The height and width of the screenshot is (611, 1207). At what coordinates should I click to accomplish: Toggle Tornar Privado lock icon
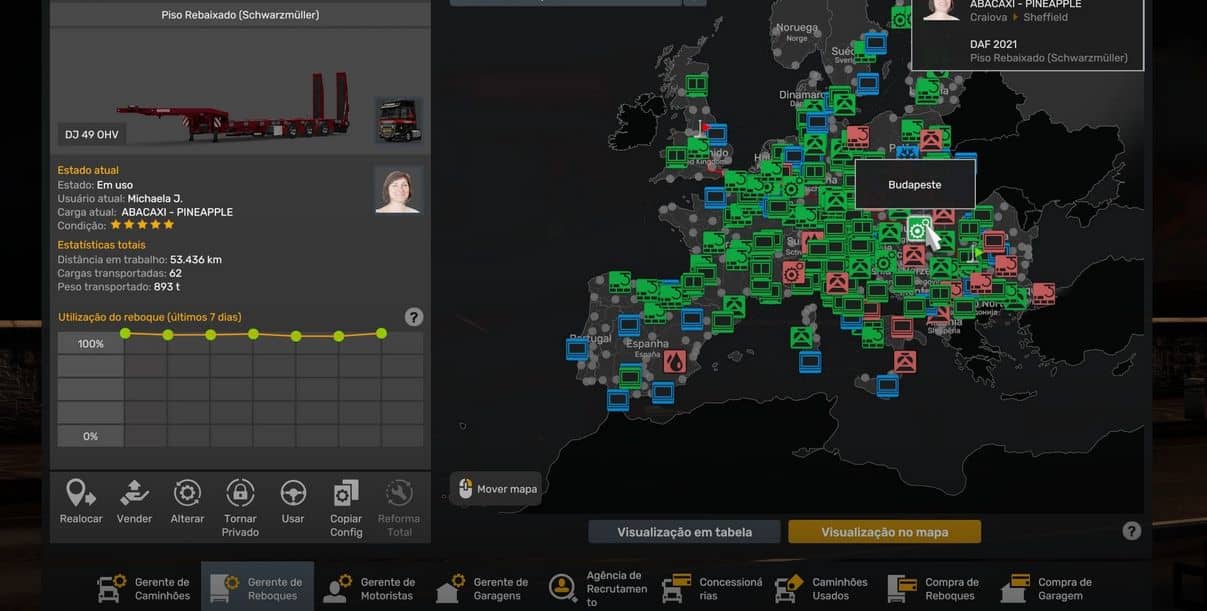[x=240, y=494]
